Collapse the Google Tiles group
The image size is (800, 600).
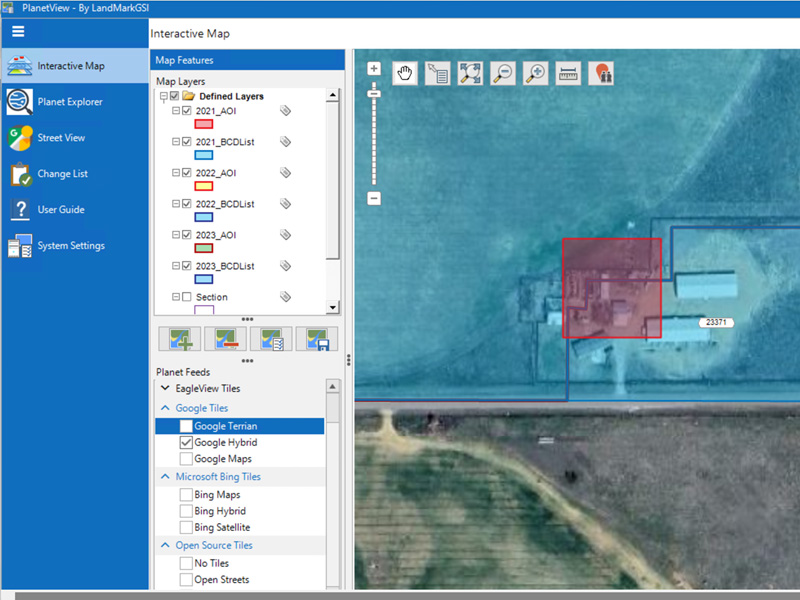coord(165,408)
